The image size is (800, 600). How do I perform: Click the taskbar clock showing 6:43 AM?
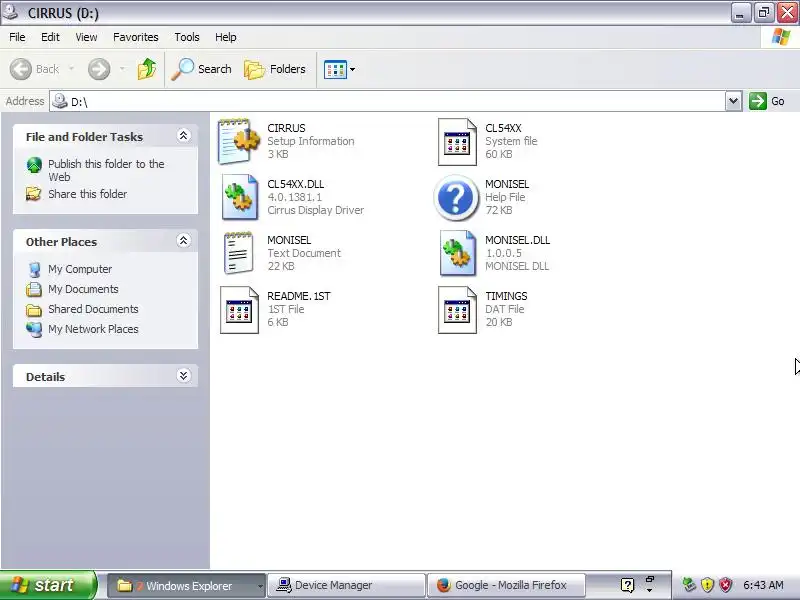tap(763, 585)
